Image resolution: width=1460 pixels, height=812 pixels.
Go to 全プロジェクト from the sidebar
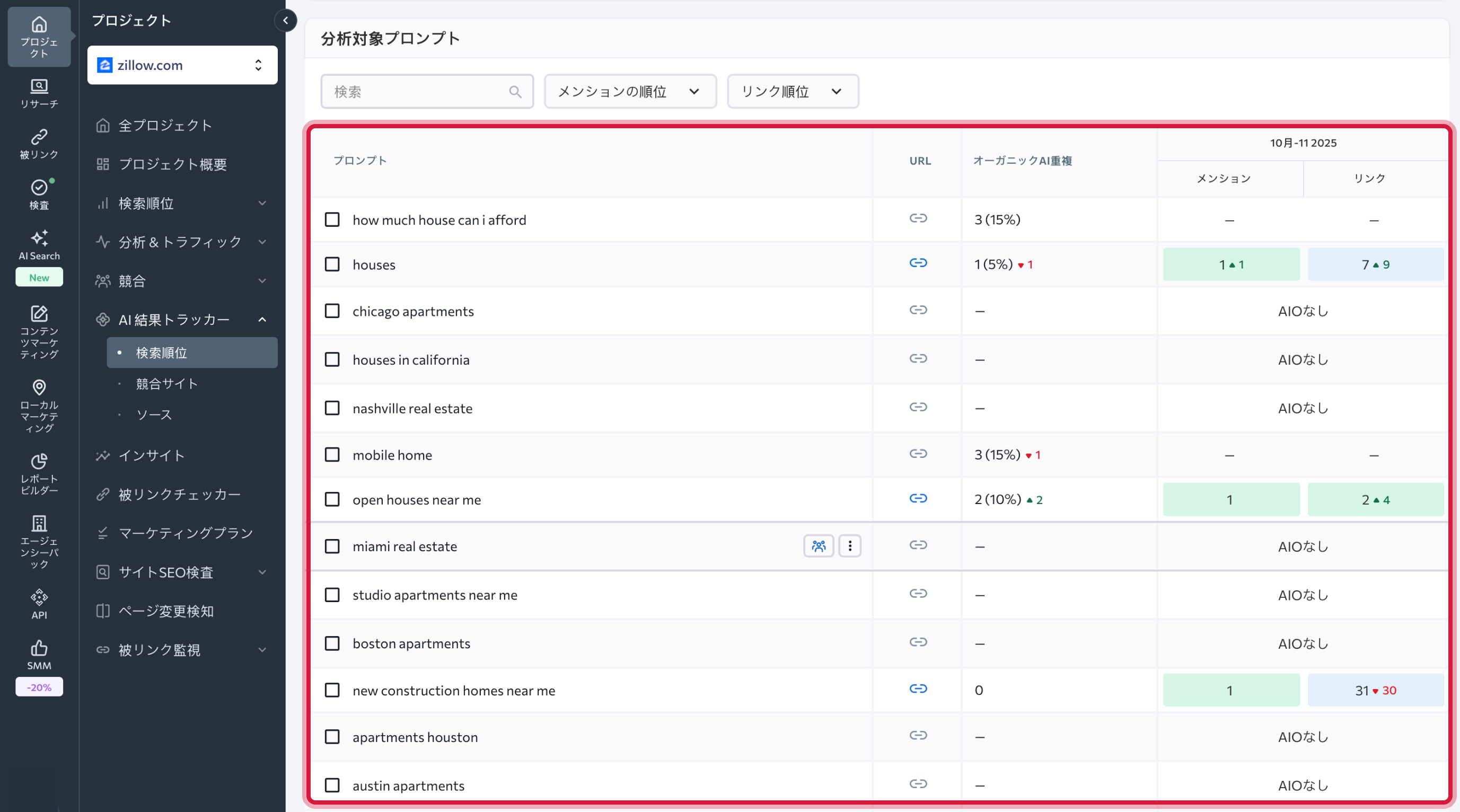[165, 125]
